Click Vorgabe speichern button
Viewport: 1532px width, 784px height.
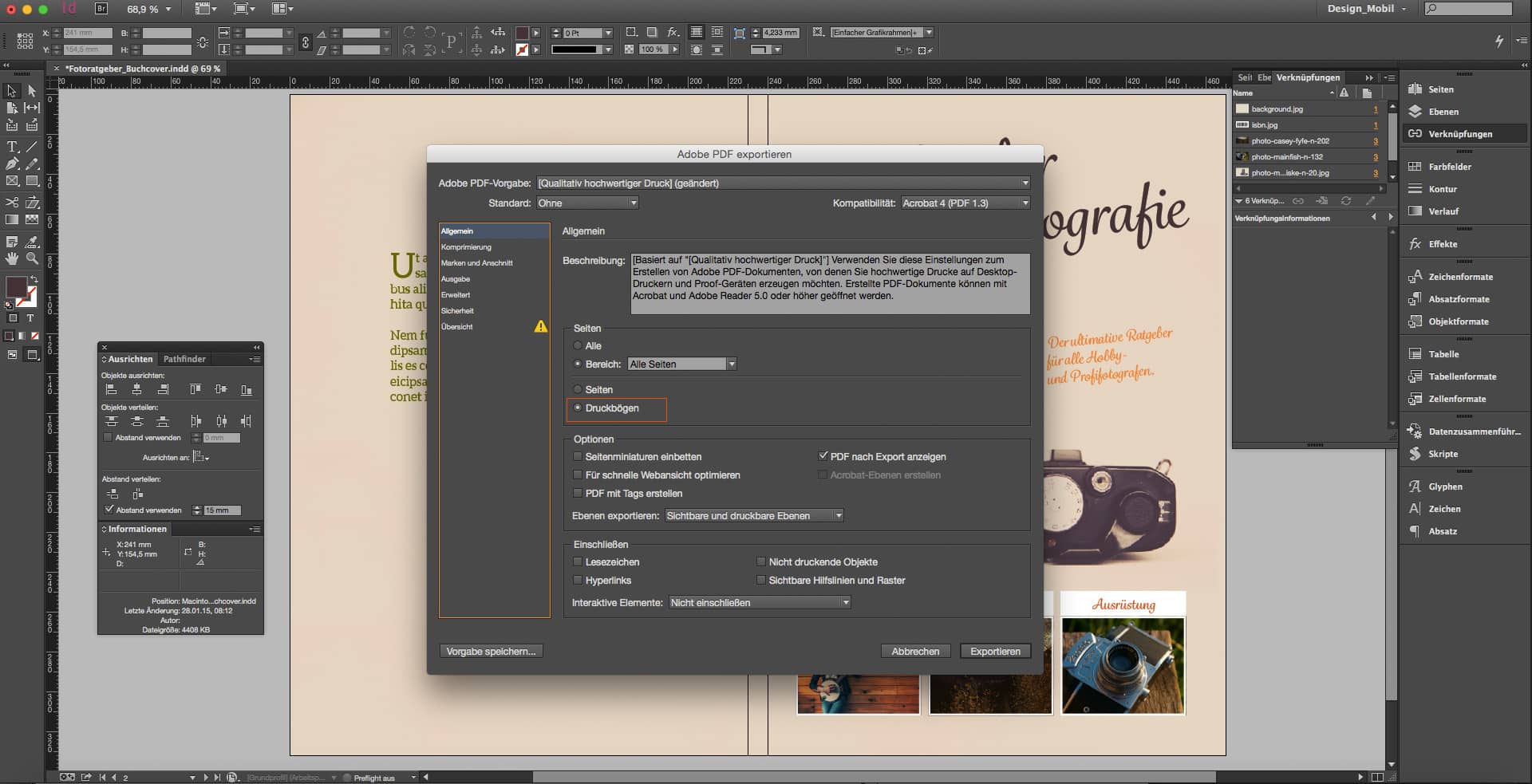tap(491, 652)
